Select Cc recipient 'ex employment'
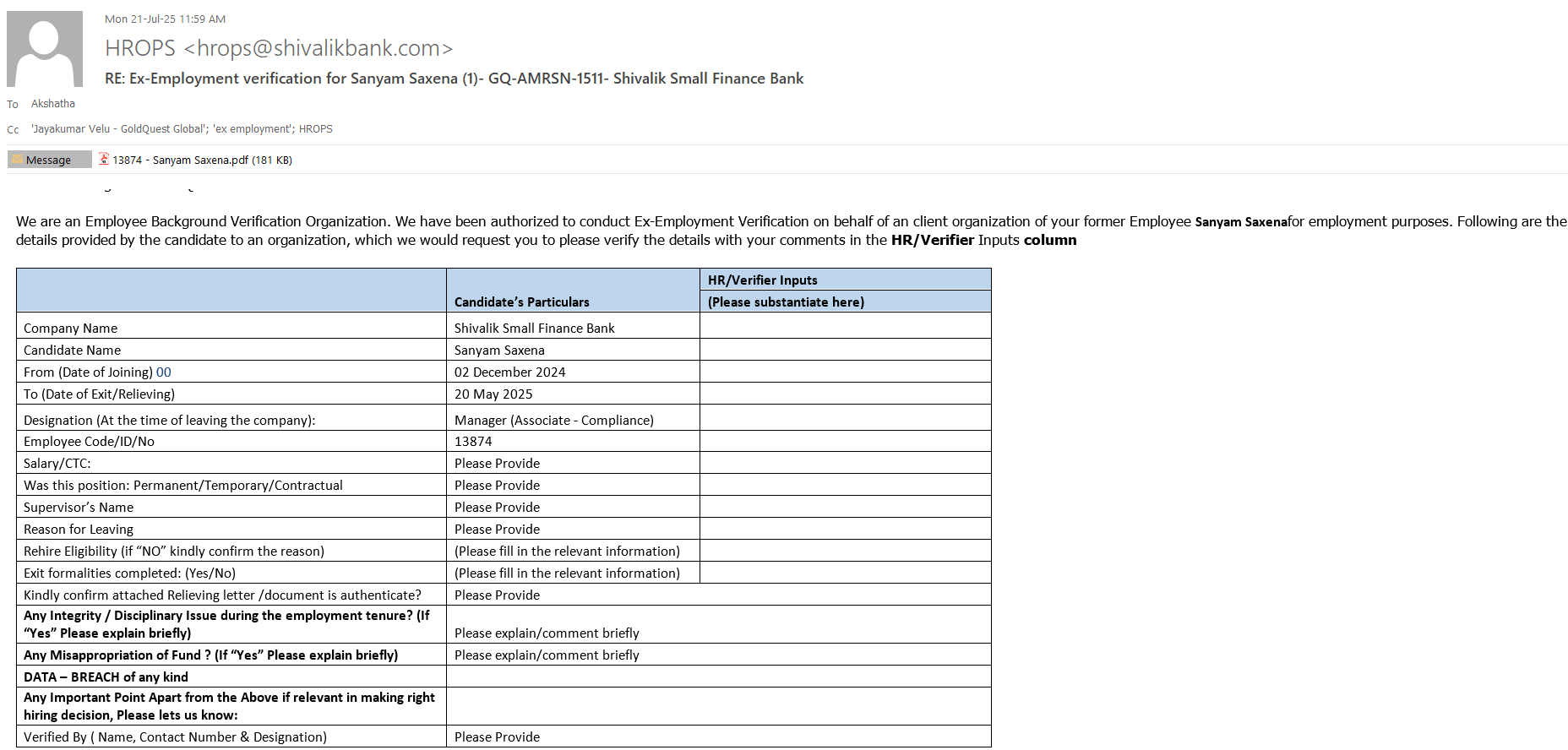This screenshot has height=750, width=1568. 252,129
